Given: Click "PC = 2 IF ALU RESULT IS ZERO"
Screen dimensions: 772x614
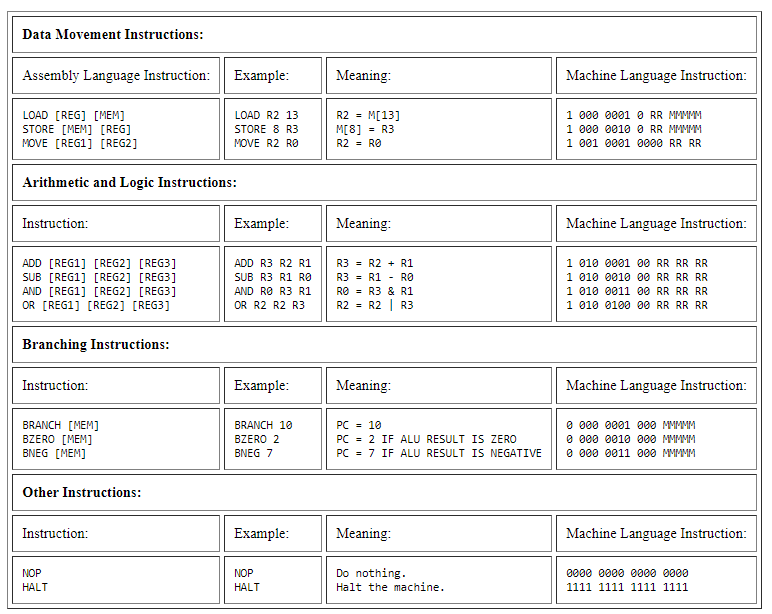Looking at the screenshot, I should (426, 439).
